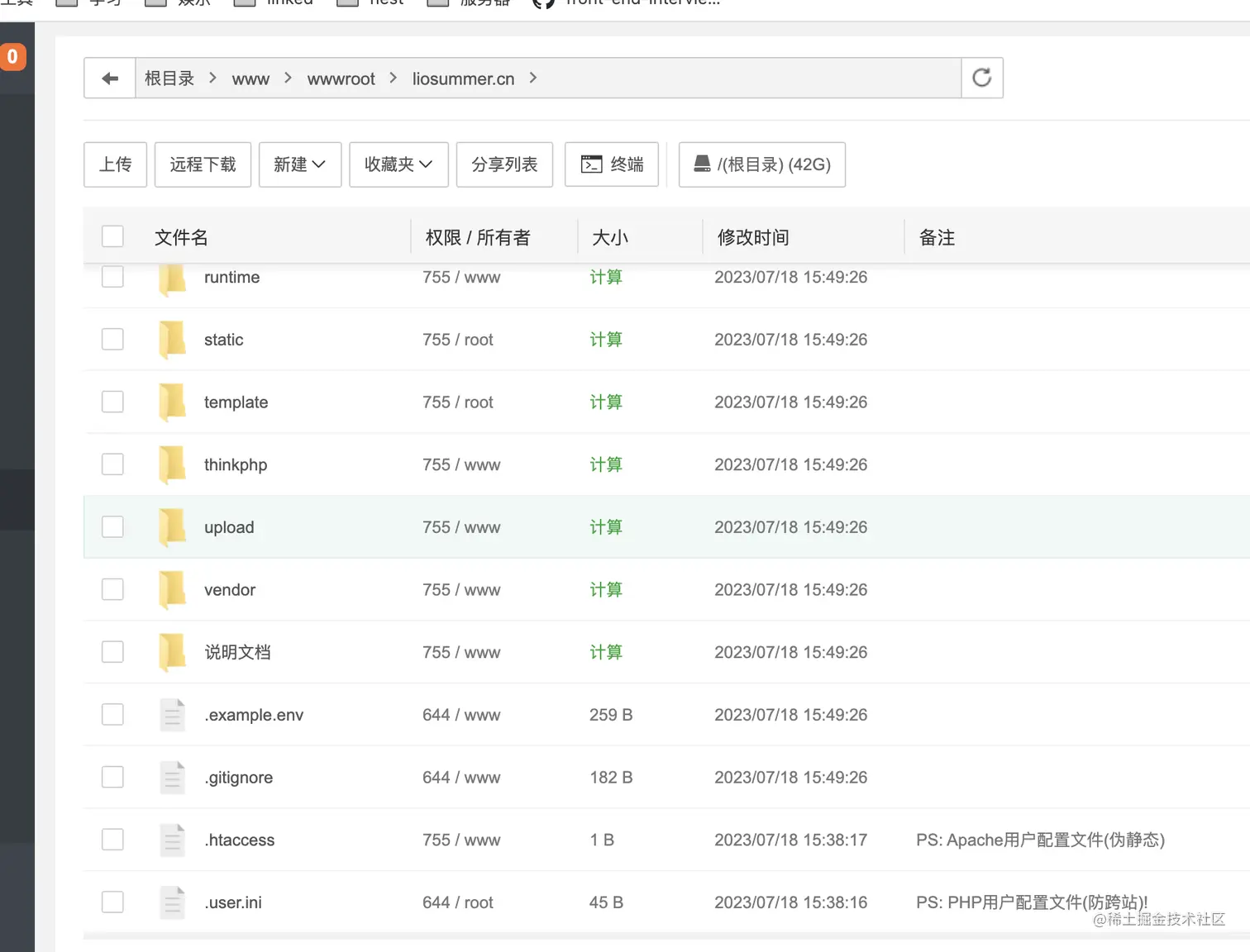Image resolution: width=1250 pixels, height=952 pixels.
Task: Calculate size of template folder
Action: click(x=606, y=402)
